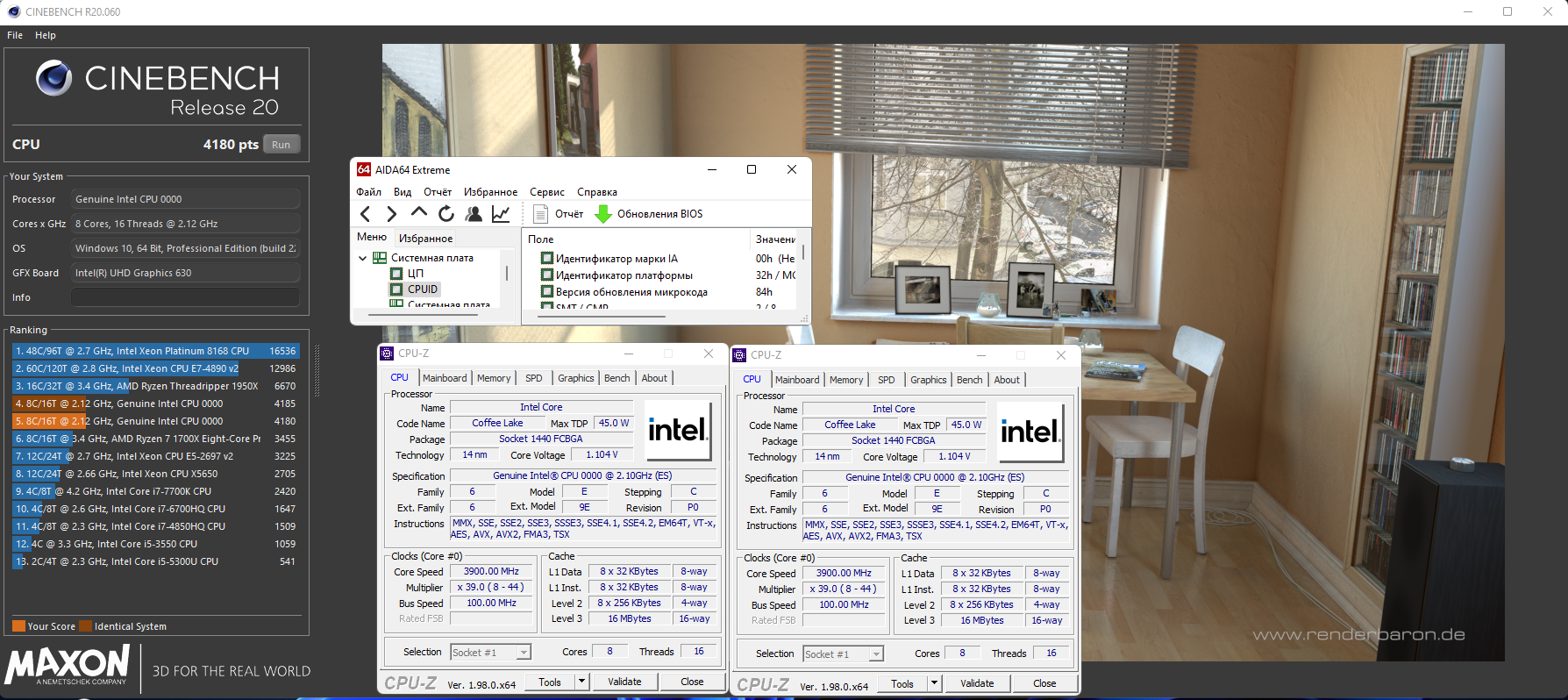This screenshot has width=1568, height=700.
Task: Click the left CPU-Z window title icon
Action: tap(387, 354)
